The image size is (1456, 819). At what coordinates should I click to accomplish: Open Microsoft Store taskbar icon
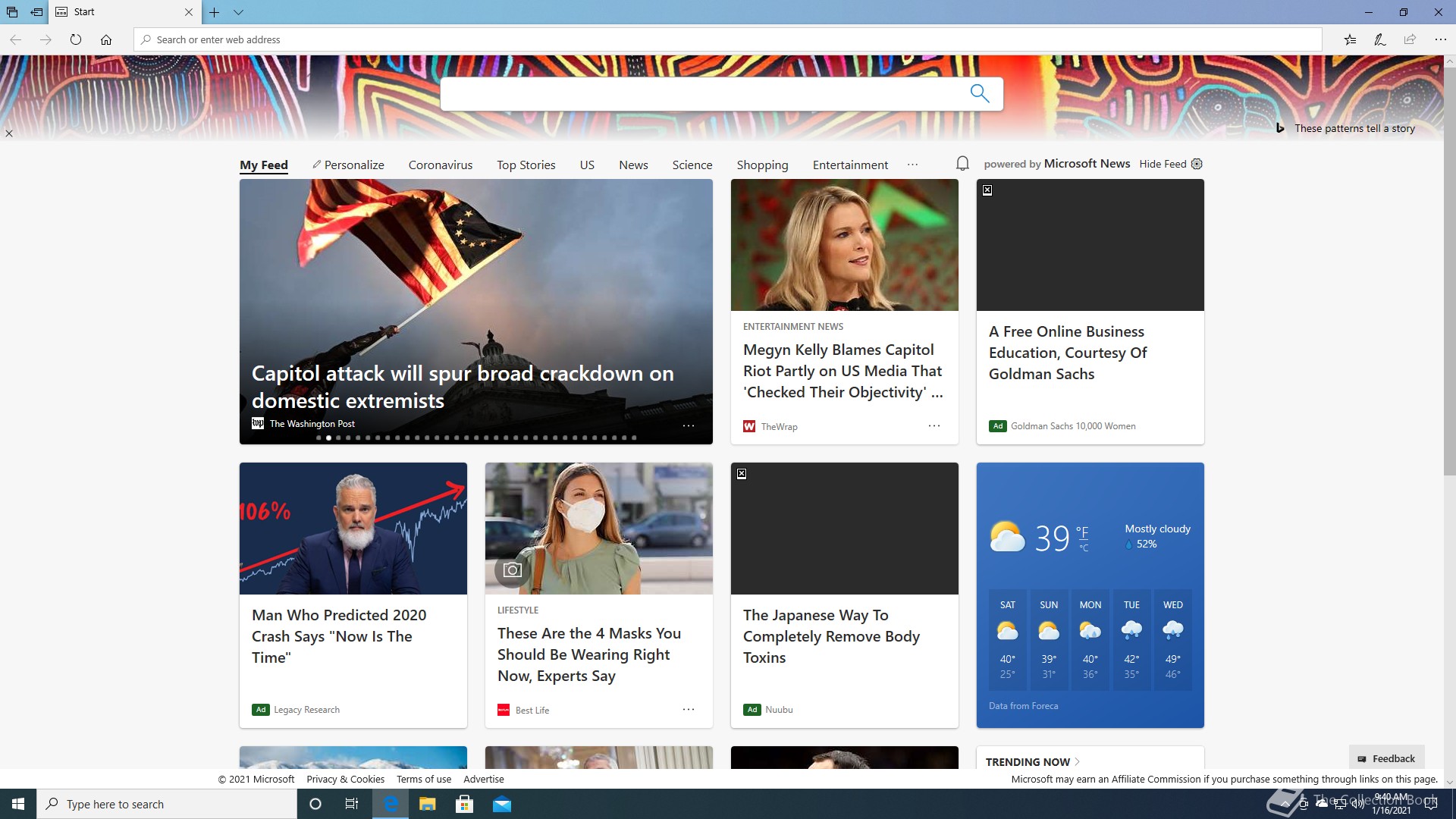[x=464, y=804]
